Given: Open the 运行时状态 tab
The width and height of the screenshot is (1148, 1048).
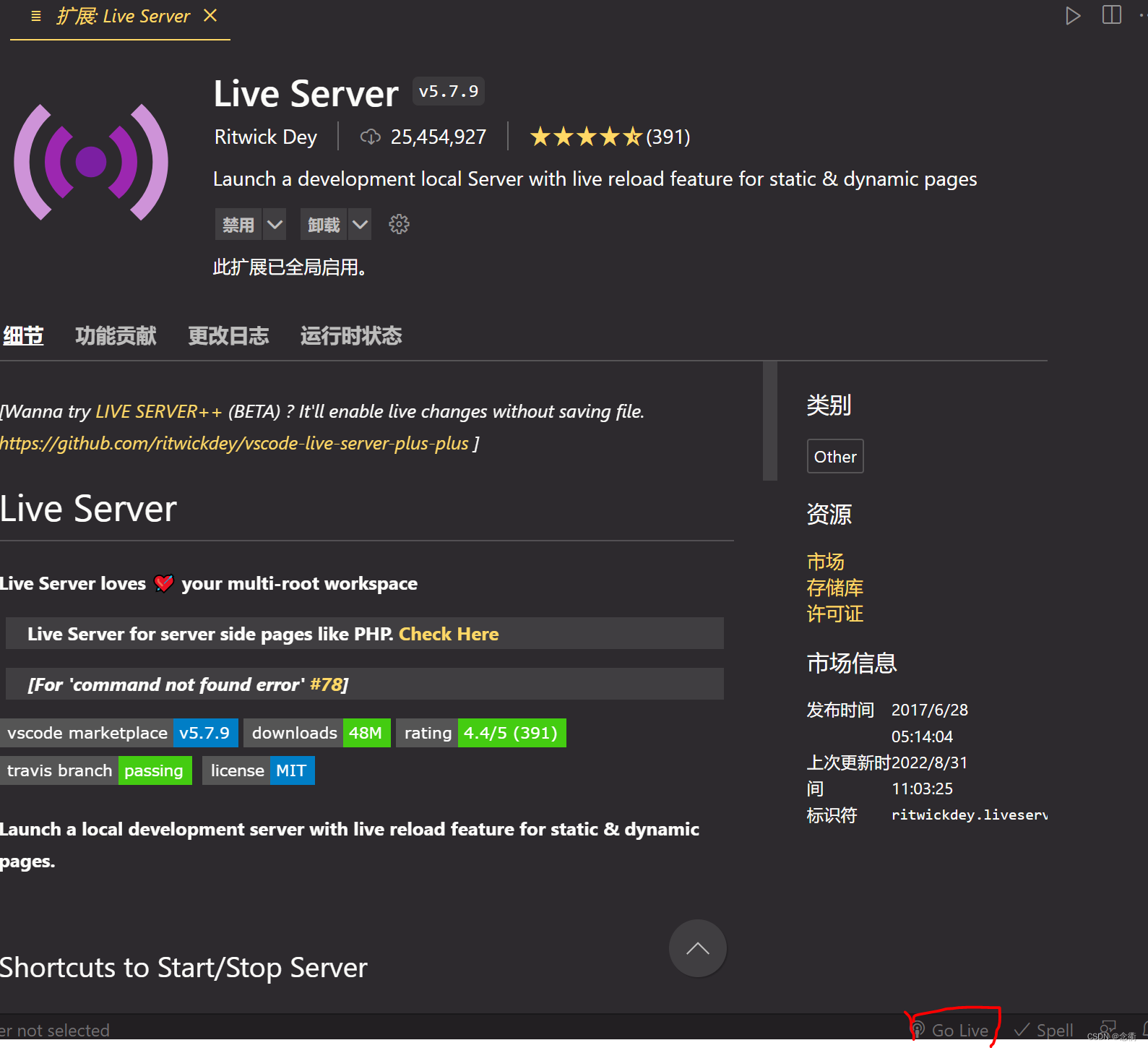Looking at the screenshot, I should click(351, 336).
